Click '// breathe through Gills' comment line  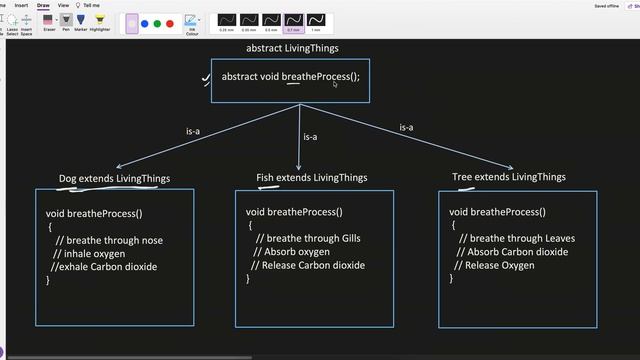(308, 238)
